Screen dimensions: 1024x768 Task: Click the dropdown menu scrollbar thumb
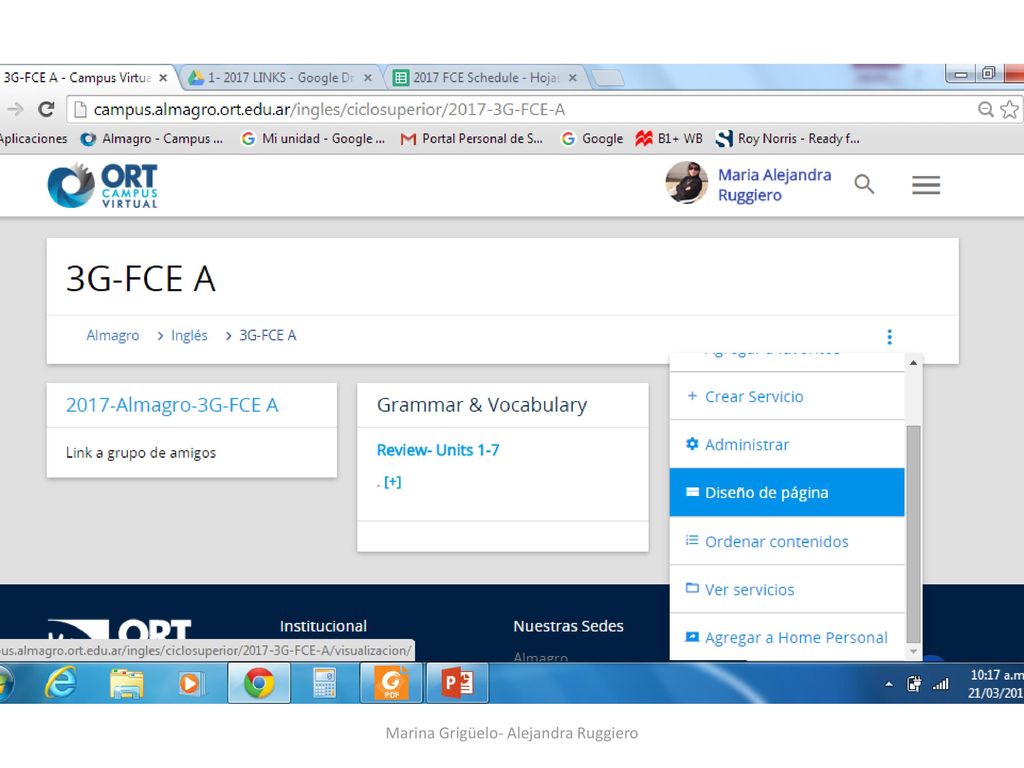(913, 534)
